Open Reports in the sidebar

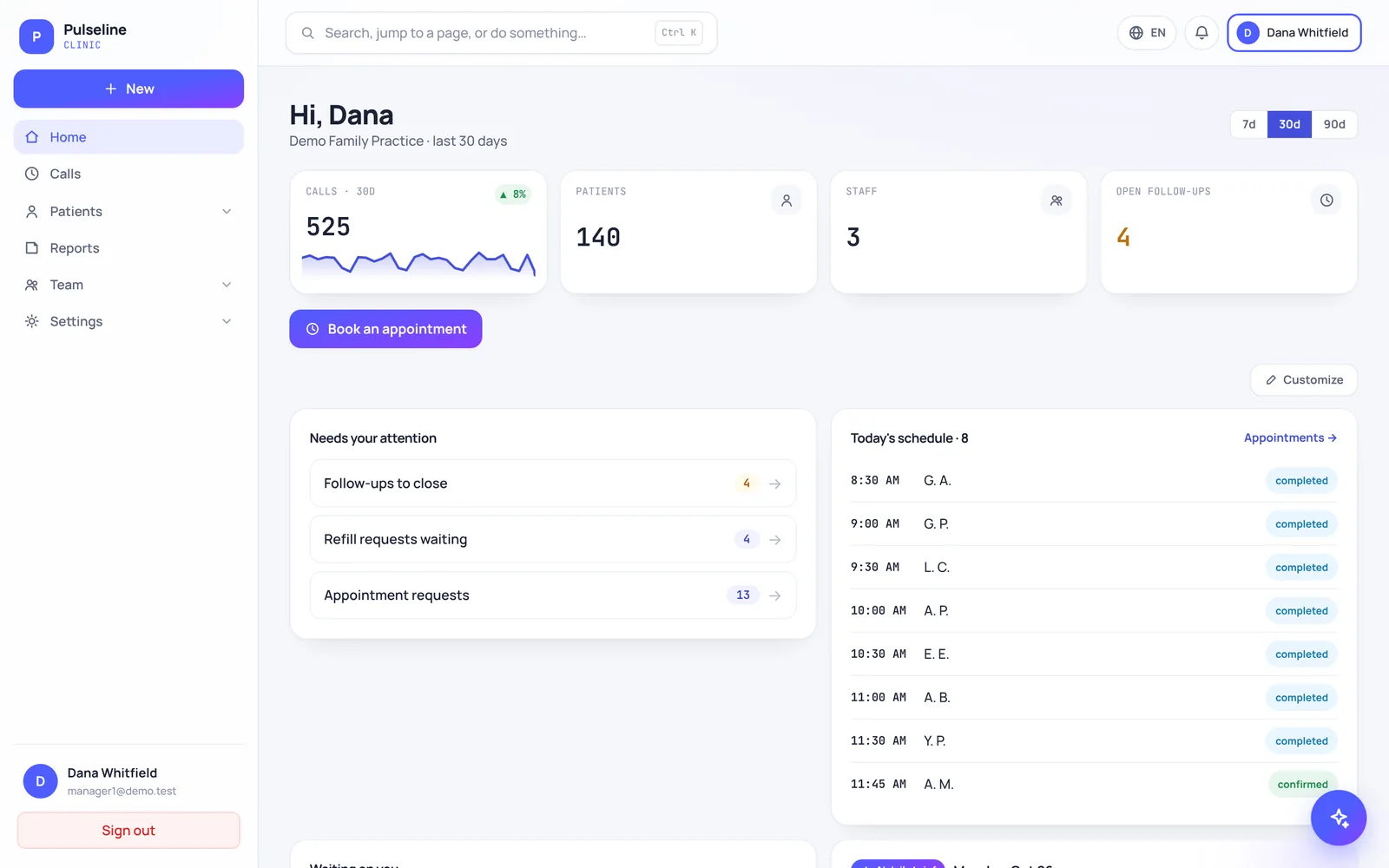(x=128, y=248)
